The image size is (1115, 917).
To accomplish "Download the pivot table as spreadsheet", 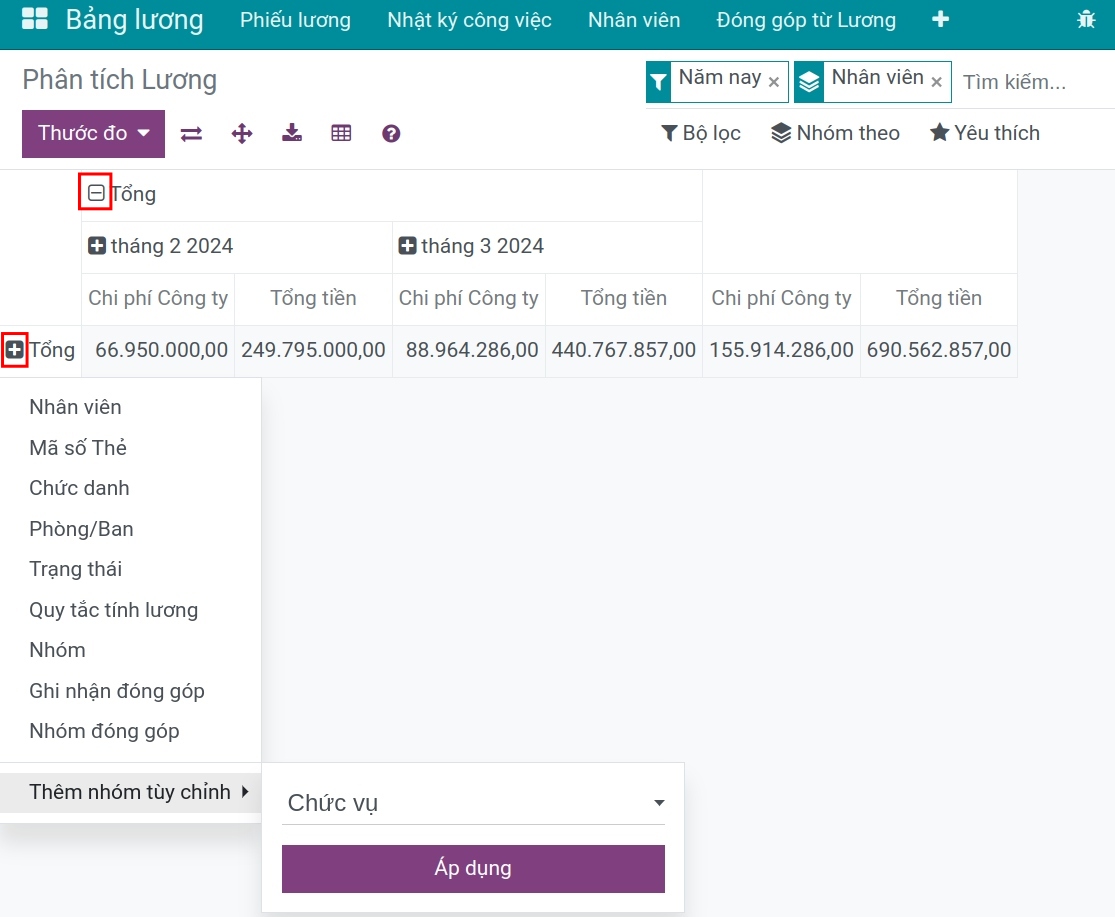I will [292, 134].
